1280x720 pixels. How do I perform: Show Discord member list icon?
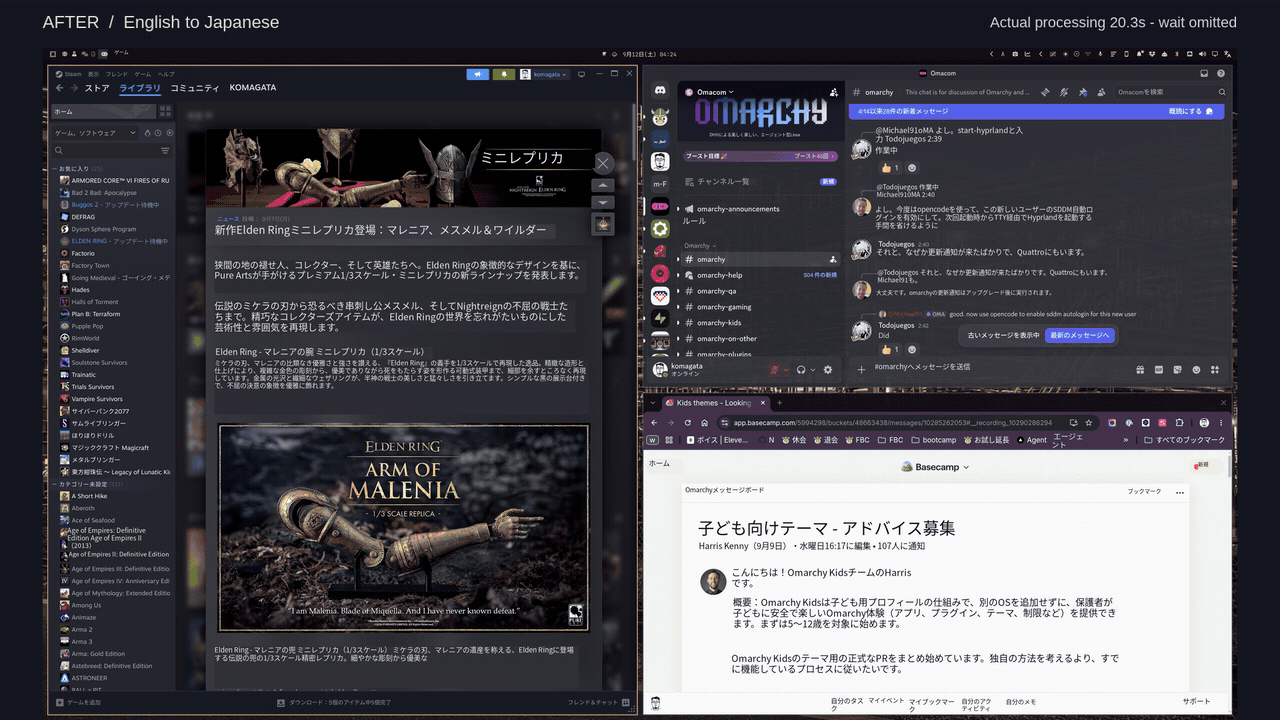click(x=1100, y=92)
